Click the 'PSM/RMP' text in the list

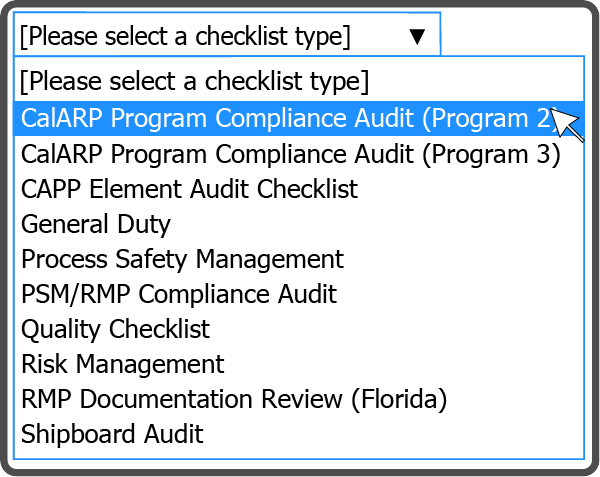[x=76, y=294]
